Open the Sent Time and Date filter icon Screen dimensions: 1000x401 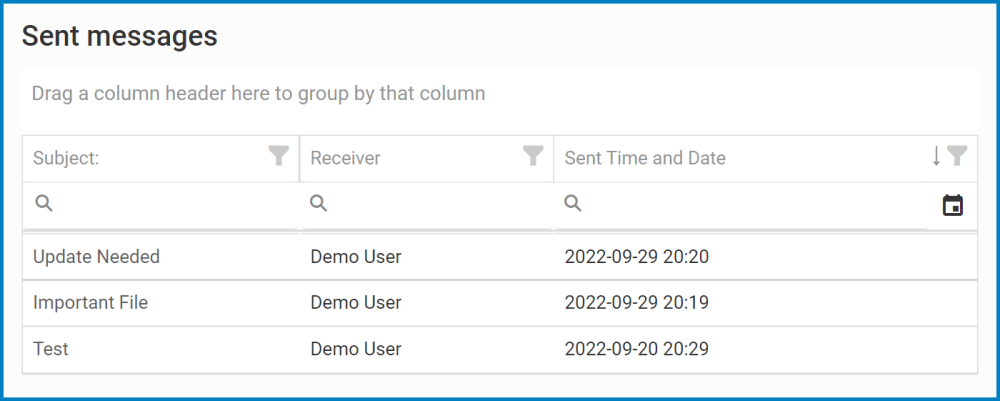pyautogui.click(x=957, y=156)
